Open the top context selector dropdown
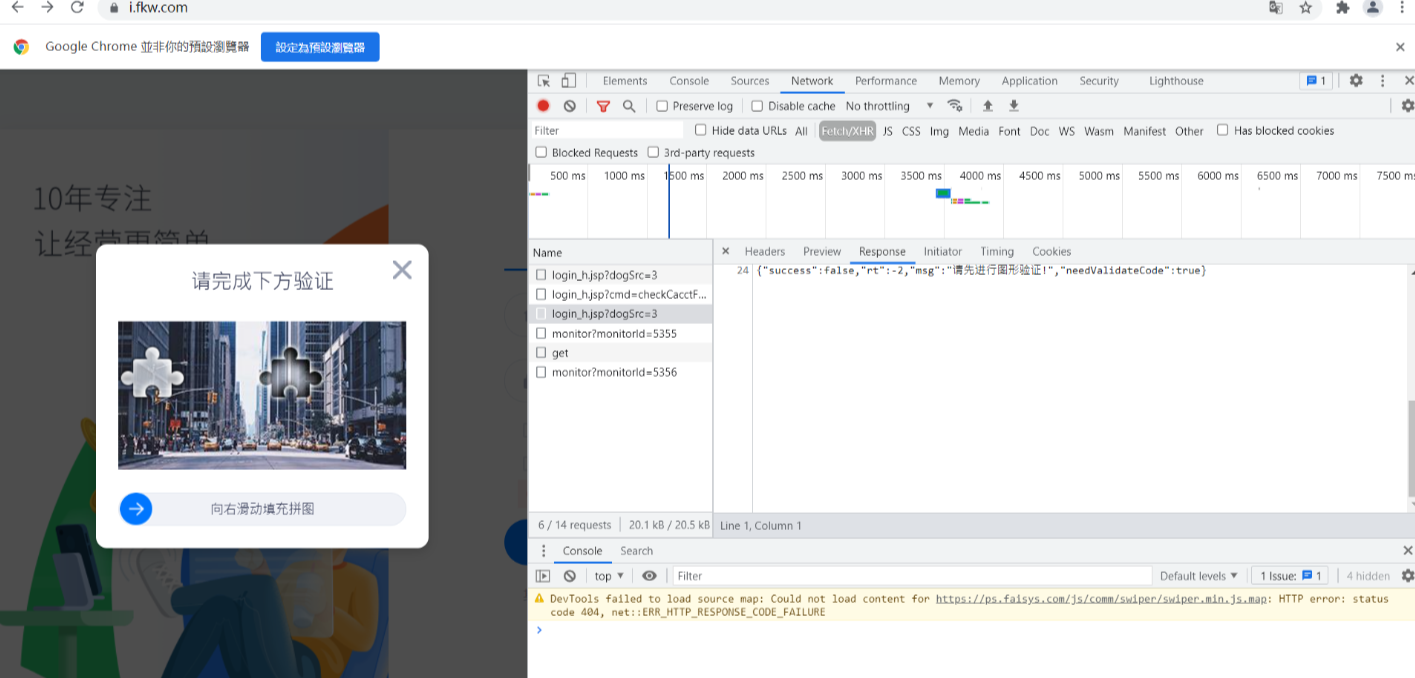 [608, 576]
